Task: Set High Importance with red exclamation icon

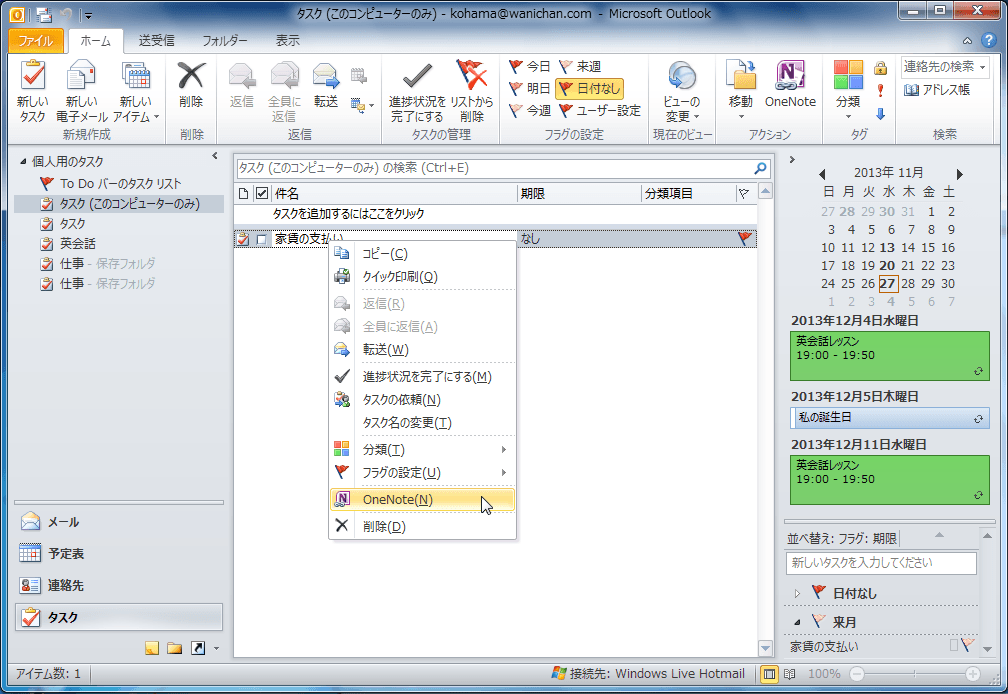Action: coord(880,90)
